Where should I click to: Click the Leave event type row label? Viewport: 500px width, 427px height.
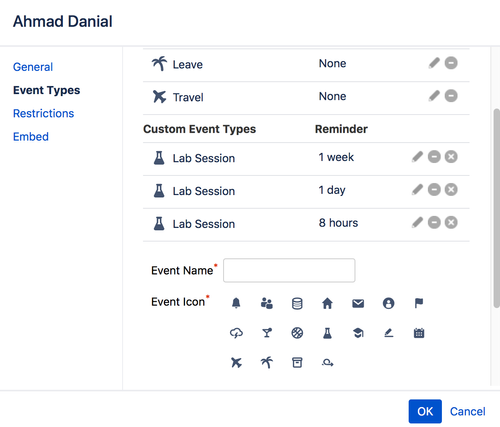coord(187,64)
